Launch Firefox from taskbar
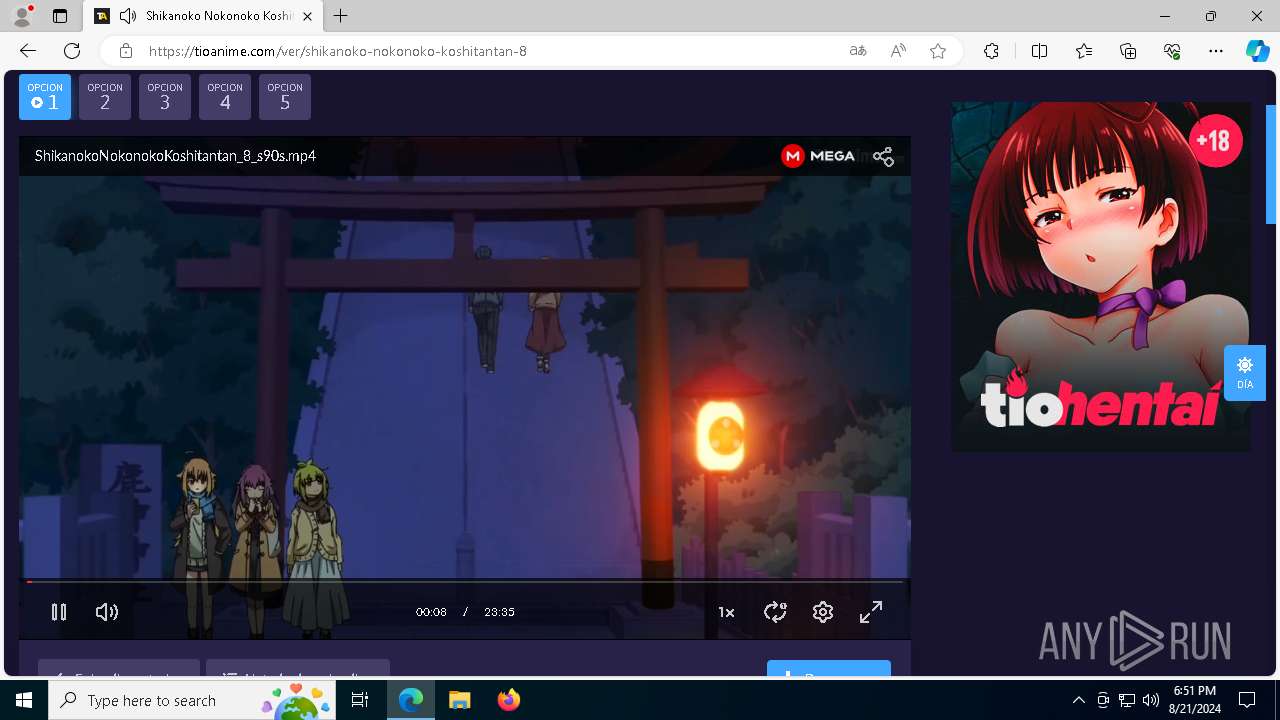1280x720 pixels. 508,700
